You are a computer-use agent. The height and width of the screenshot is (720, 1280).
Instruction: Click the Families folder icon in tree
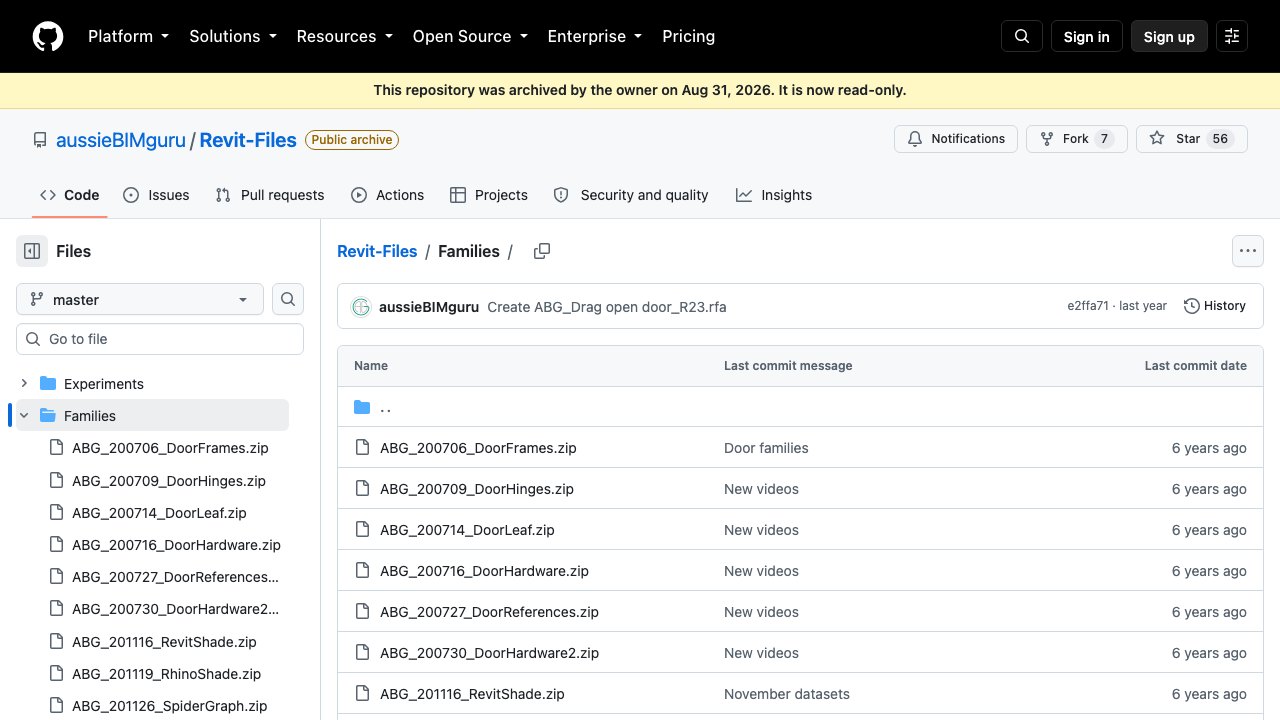48,415
